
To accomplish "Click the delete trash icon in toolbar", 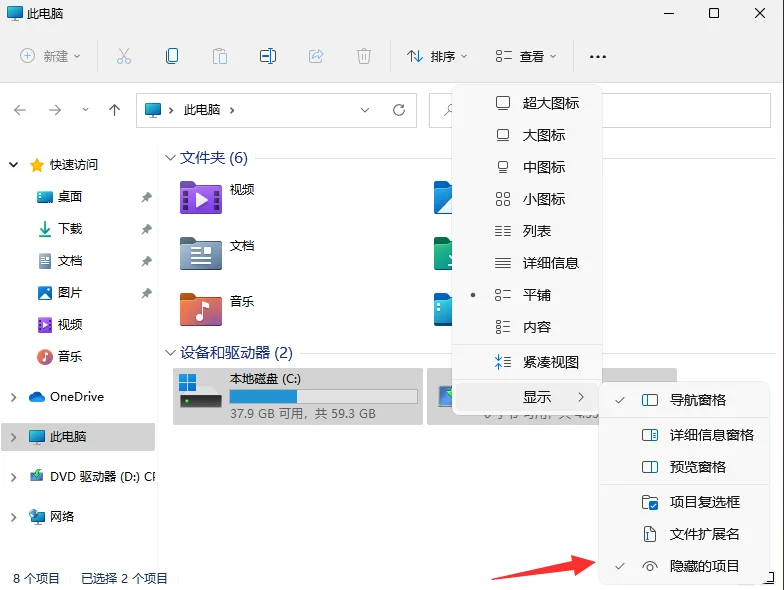I will click(364, 56).
